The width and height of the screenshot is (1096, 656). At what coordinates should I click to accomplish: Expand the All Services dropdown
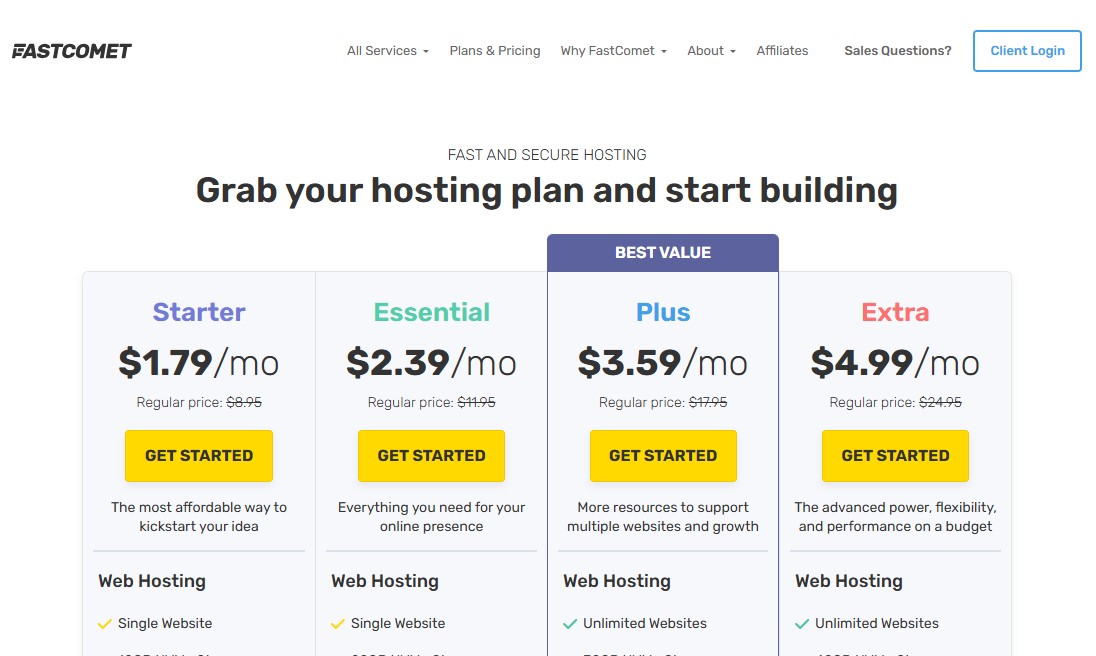coord(387,50)
